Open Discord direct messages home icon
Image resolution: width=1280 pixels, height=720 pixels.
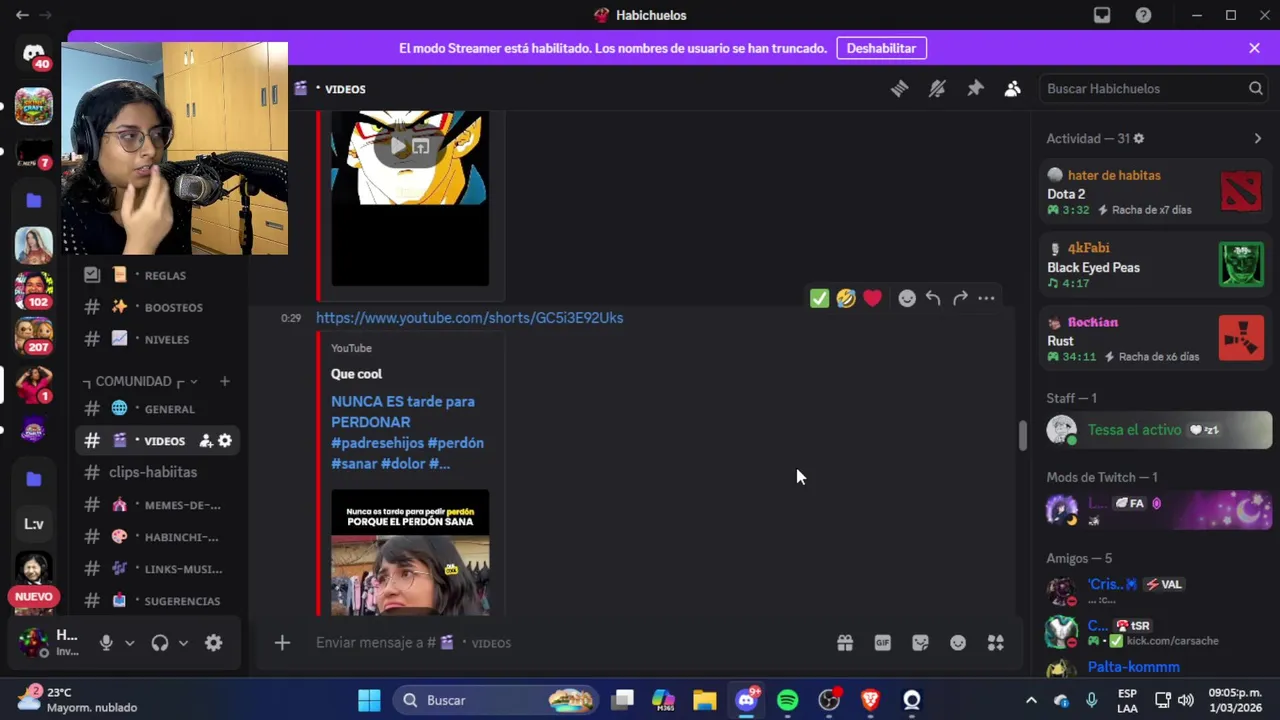(x=34, y=55)
